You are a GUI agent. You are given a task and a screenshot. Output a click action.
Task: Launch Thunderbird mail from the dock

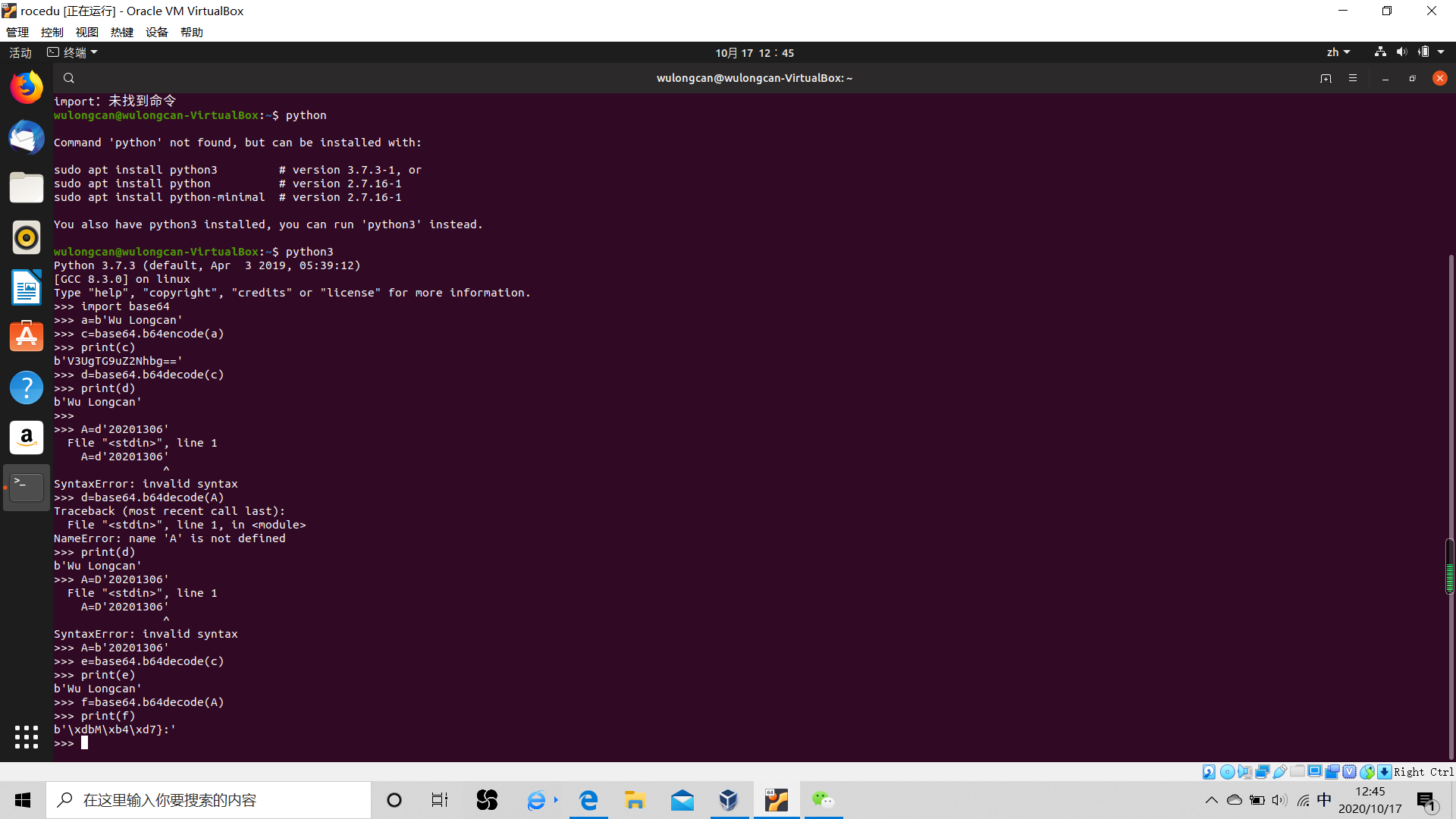pos(27,137)
